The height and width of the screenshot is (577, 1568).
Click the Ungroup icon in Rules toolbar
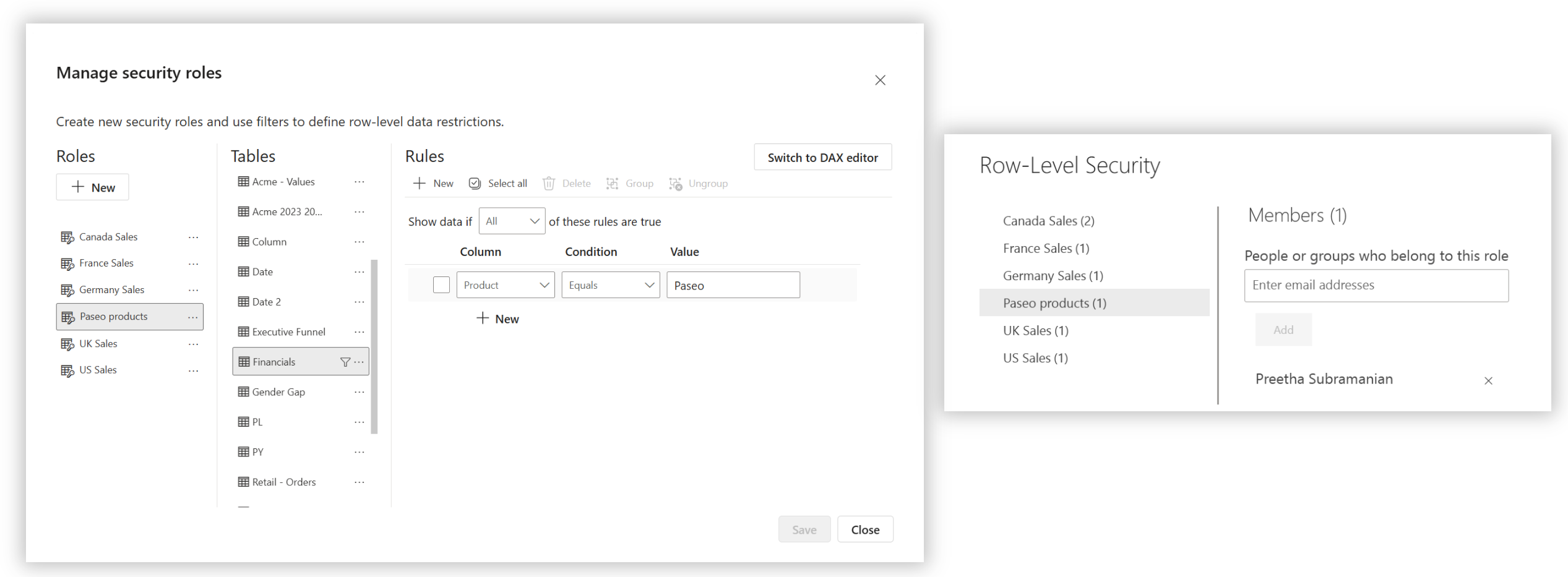(x=675, y=184)
